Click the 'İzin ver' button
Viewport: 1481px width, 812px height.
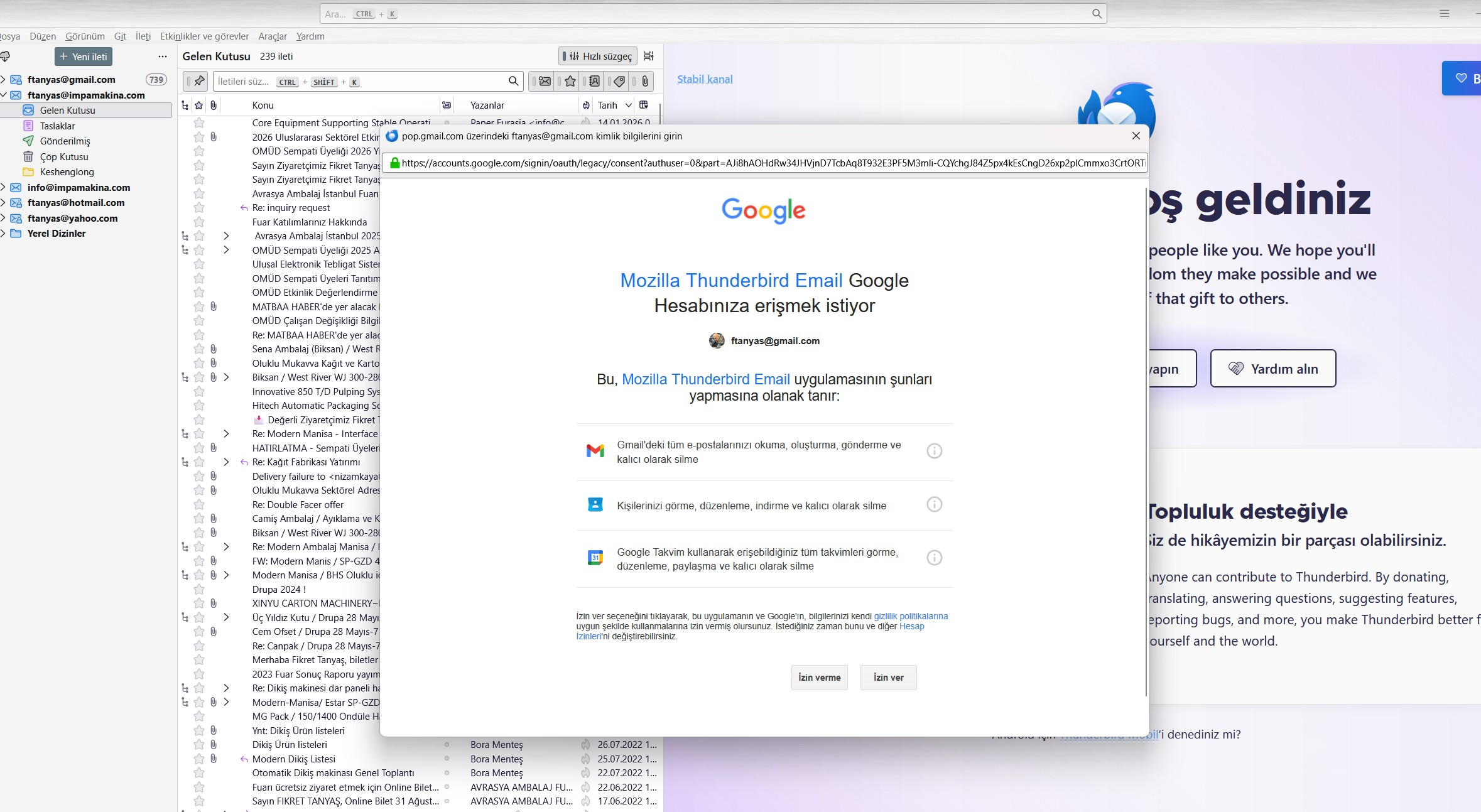(888, 678)
